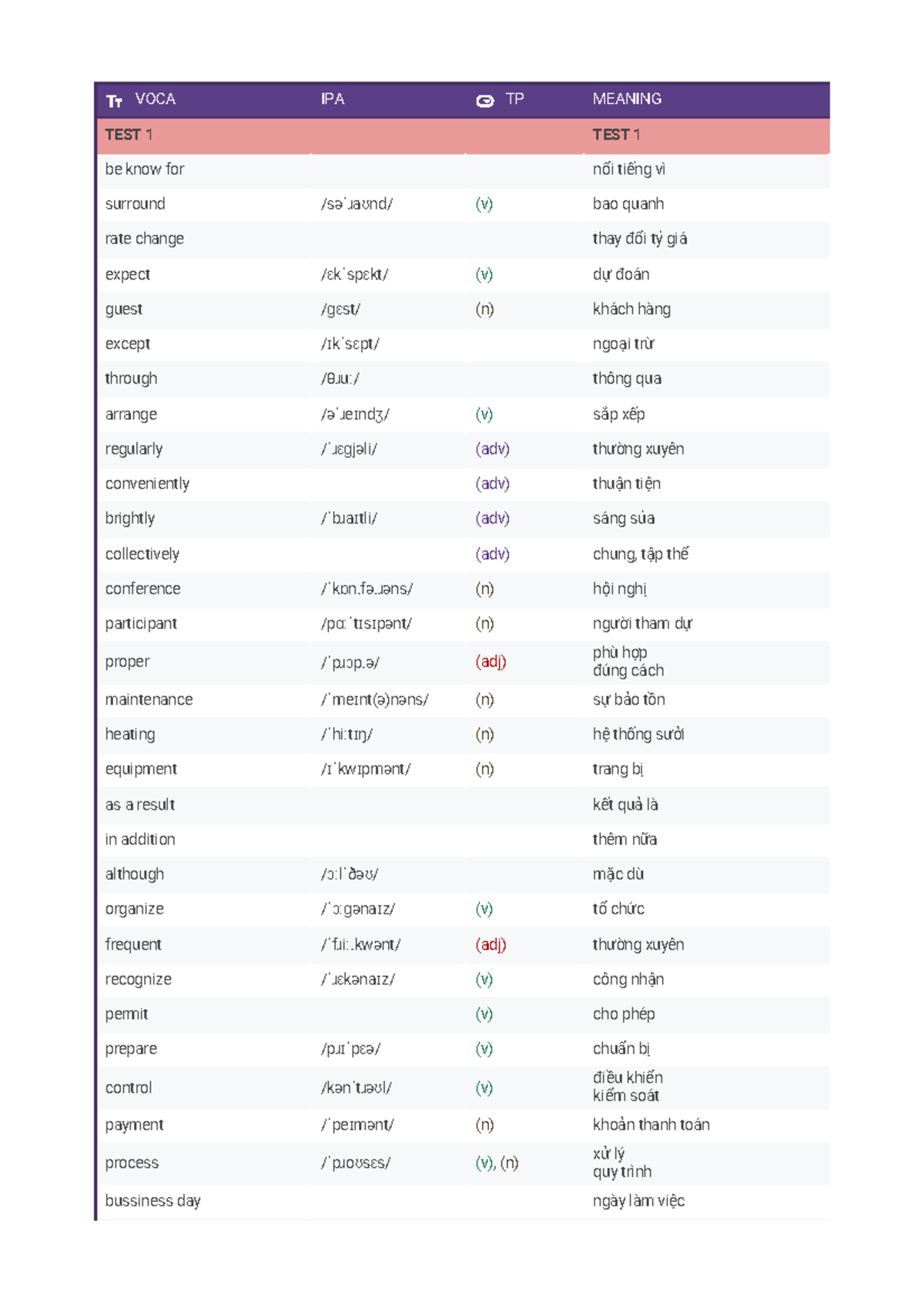Click the IPA cell for 'equipment'

pos(366,770)
